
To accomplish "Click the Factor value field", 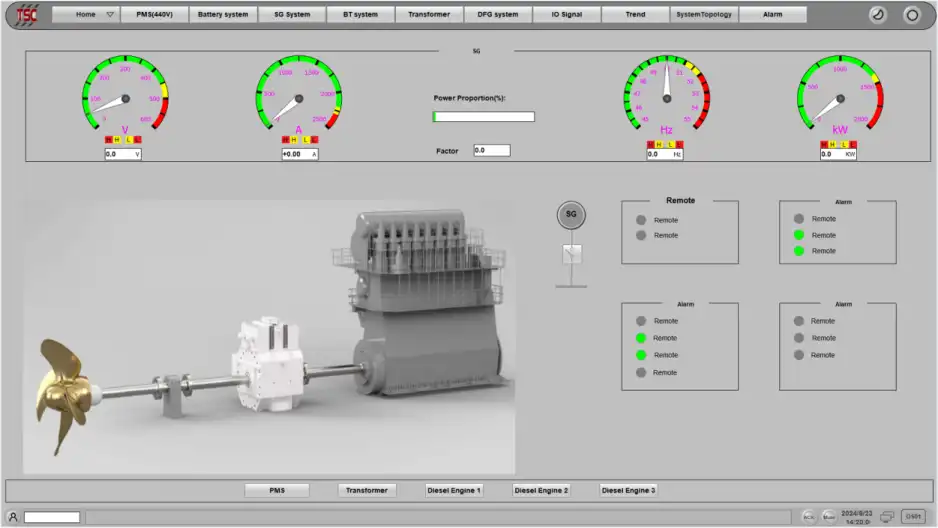I will click(491, 151).
